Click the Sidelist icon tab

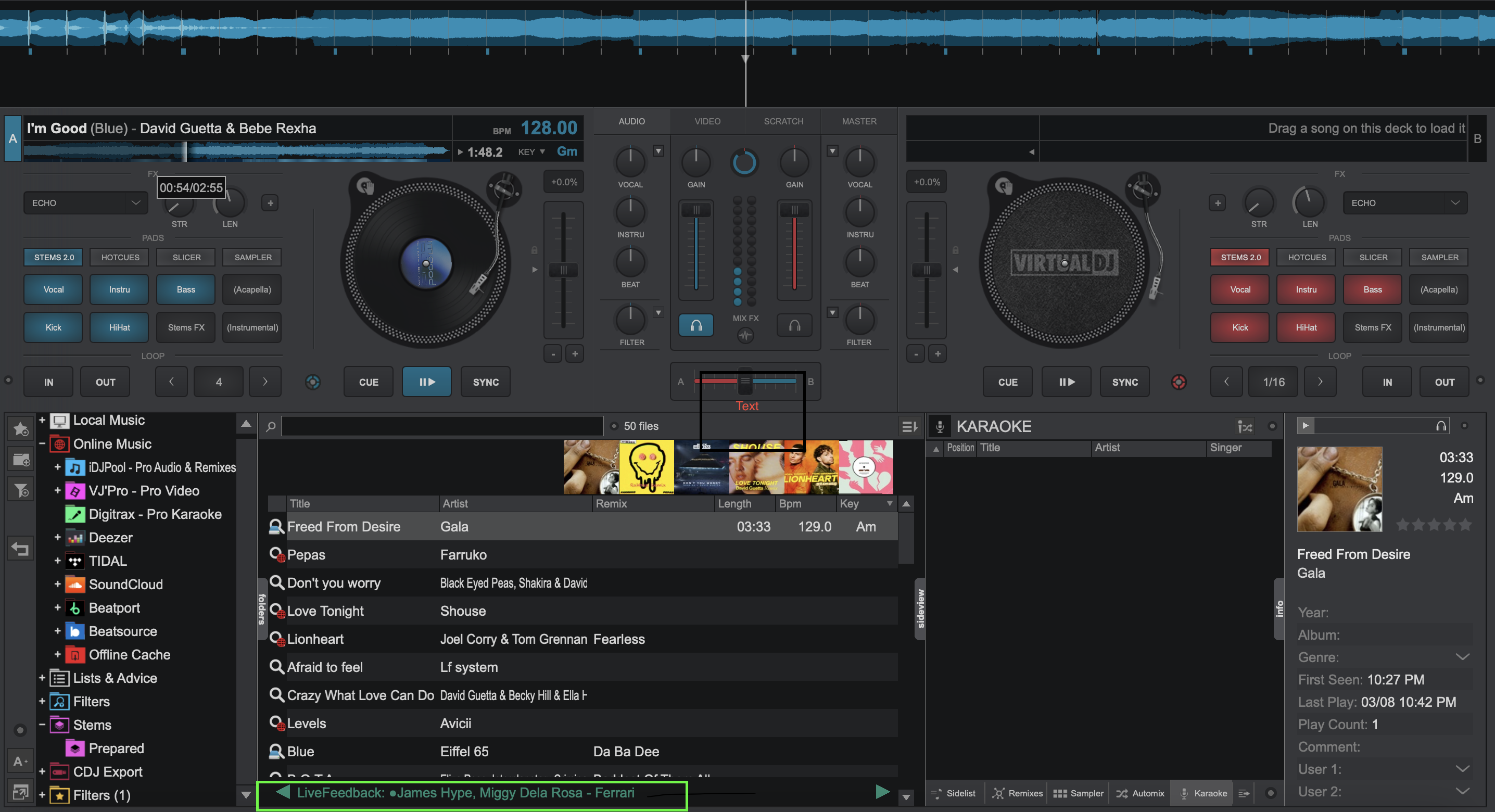pos(955,793)
